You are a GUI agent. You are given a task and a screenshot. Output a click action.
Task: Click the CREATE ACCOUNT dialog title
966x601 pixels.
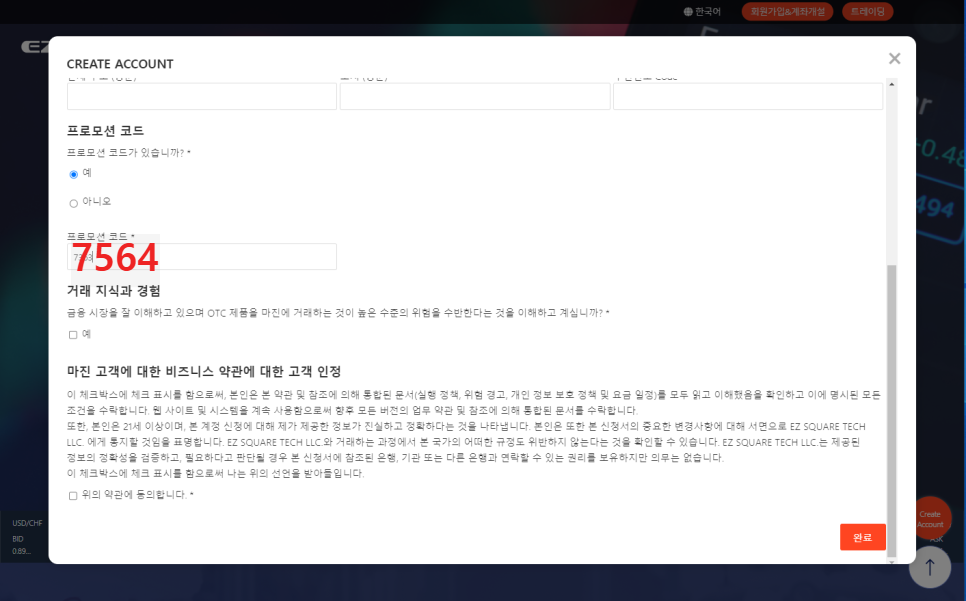click(120, 64)
